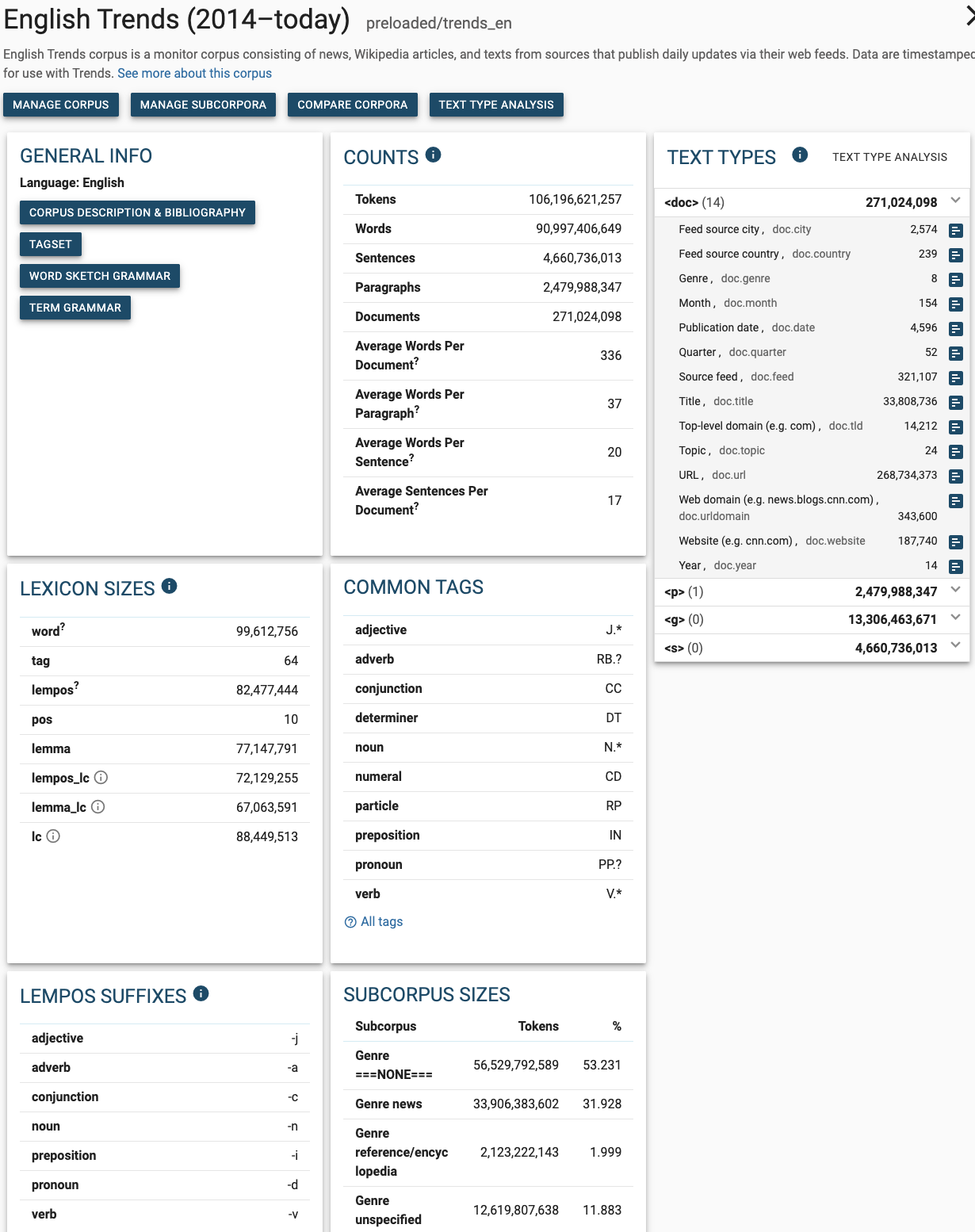Click the question mark superscript after lempos

pyautogui.click(x=76, y=686)
